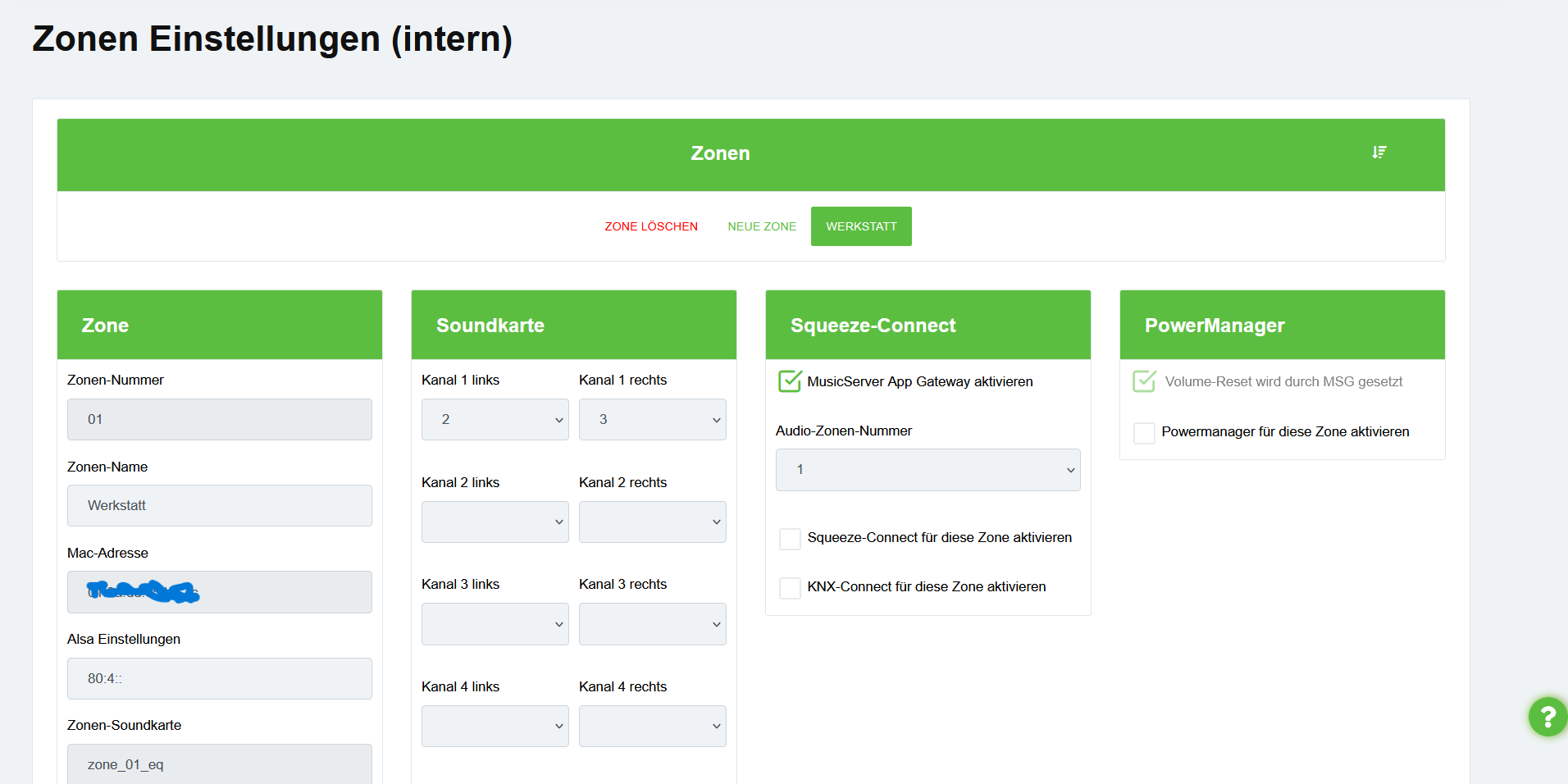
Task: Open the Kanal 2 links dropdown
Action: pos(495,522)
